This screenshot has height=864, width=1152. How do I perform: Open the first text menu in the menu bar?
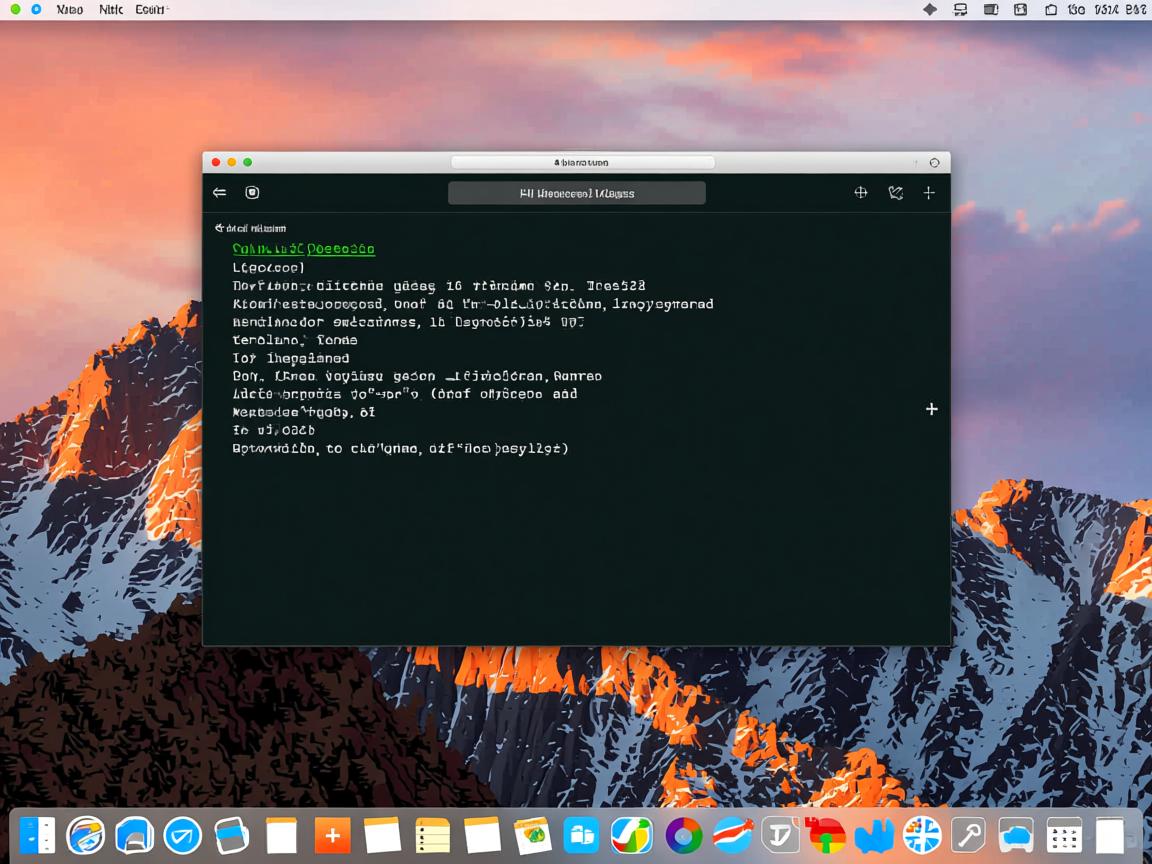tap(70, 9)
